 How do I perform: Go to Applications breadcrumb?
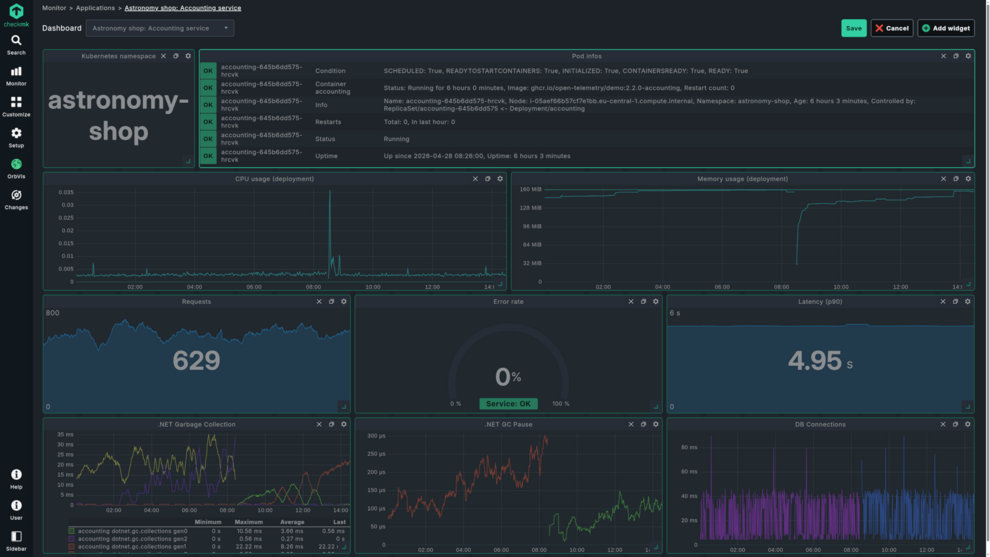point(95,8)
